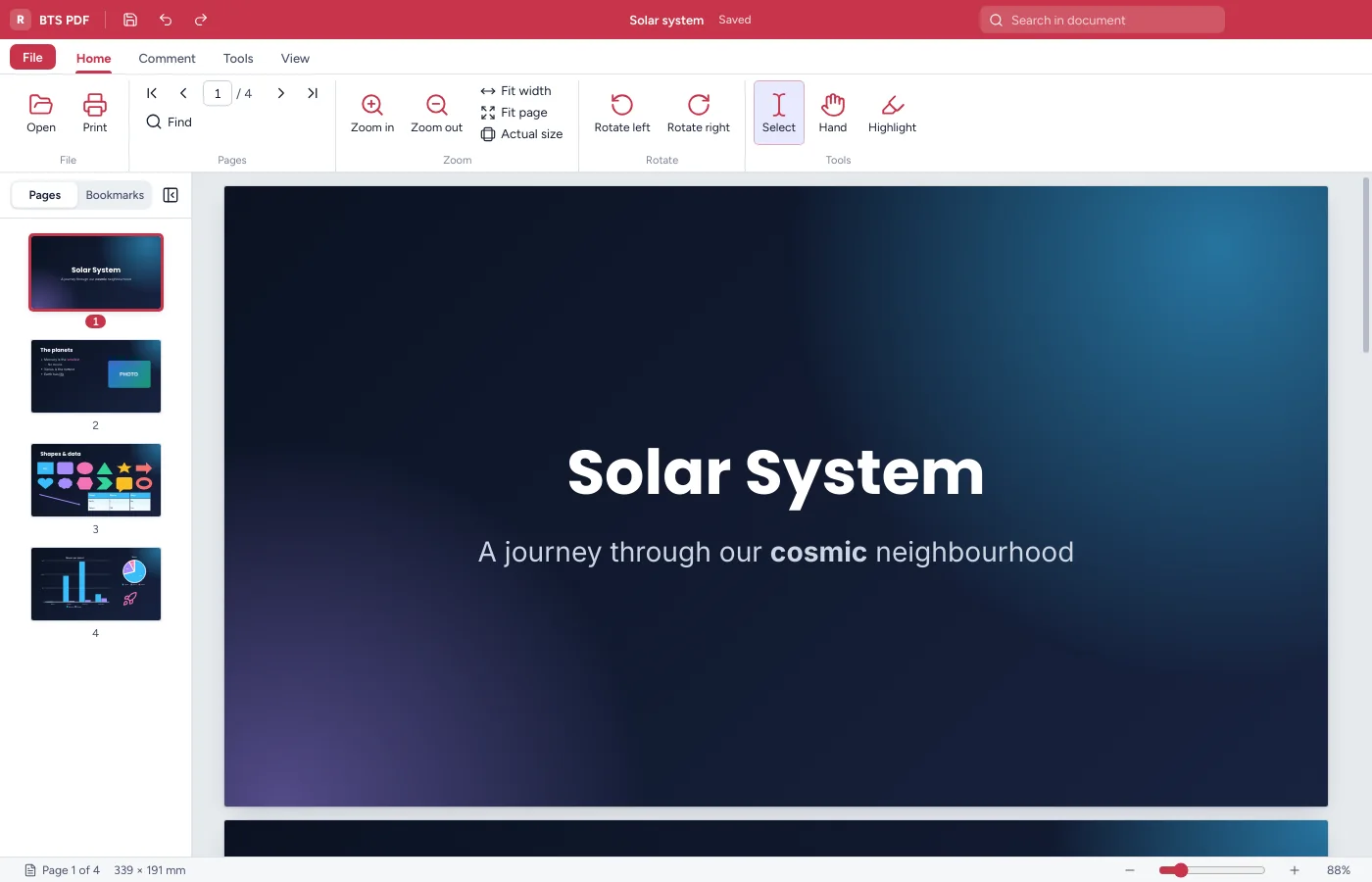The width and height of the screenshot is (1372, 882).
Task: Click the minus zoom button in status bar
Action: [1130, 870]
